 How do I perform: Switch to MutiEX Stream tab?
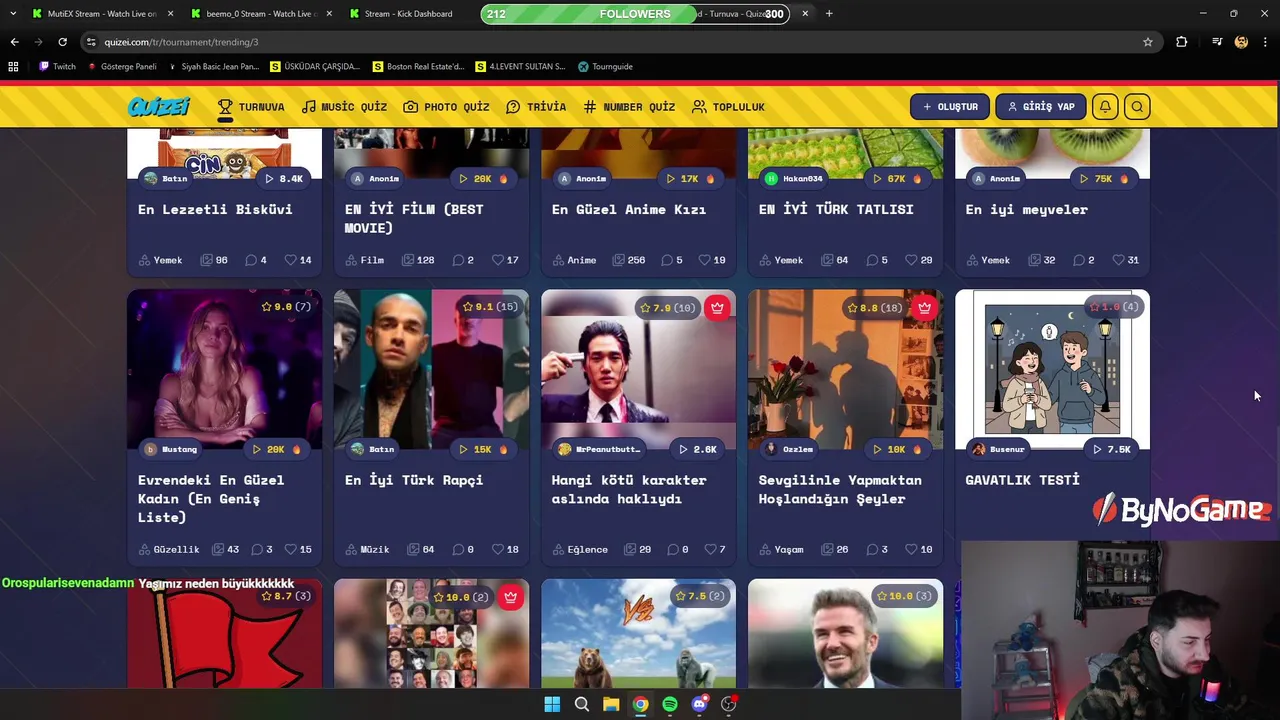(102, 14)
